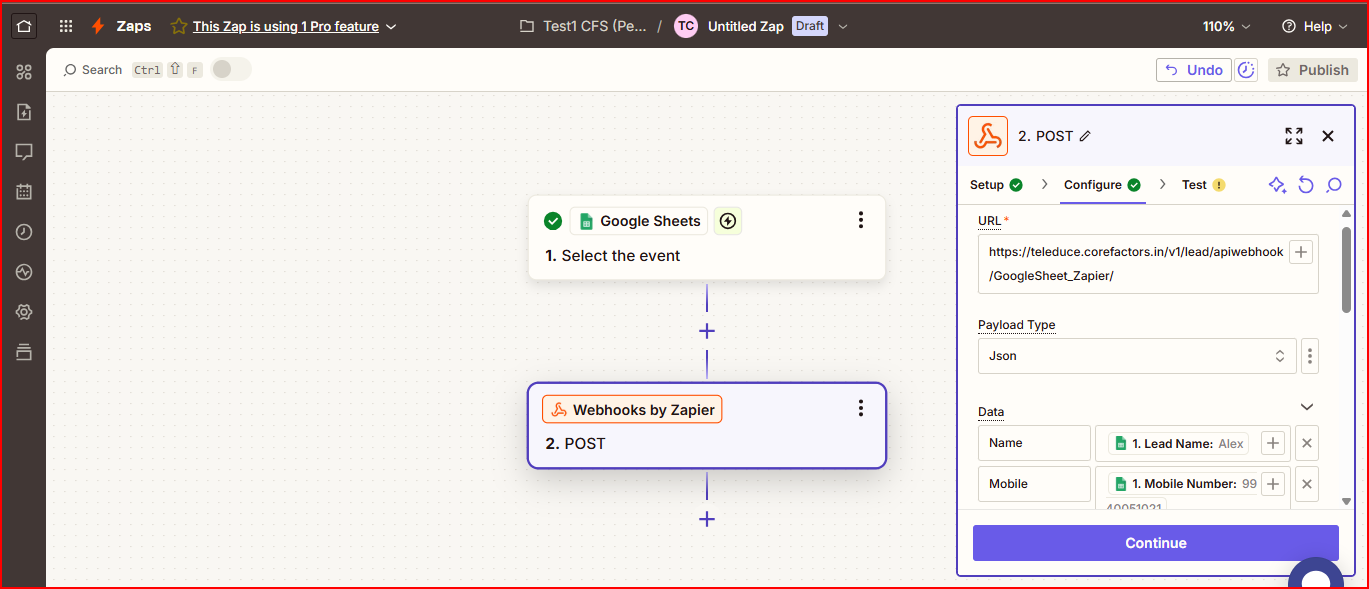Click the Continue button

1156,543
